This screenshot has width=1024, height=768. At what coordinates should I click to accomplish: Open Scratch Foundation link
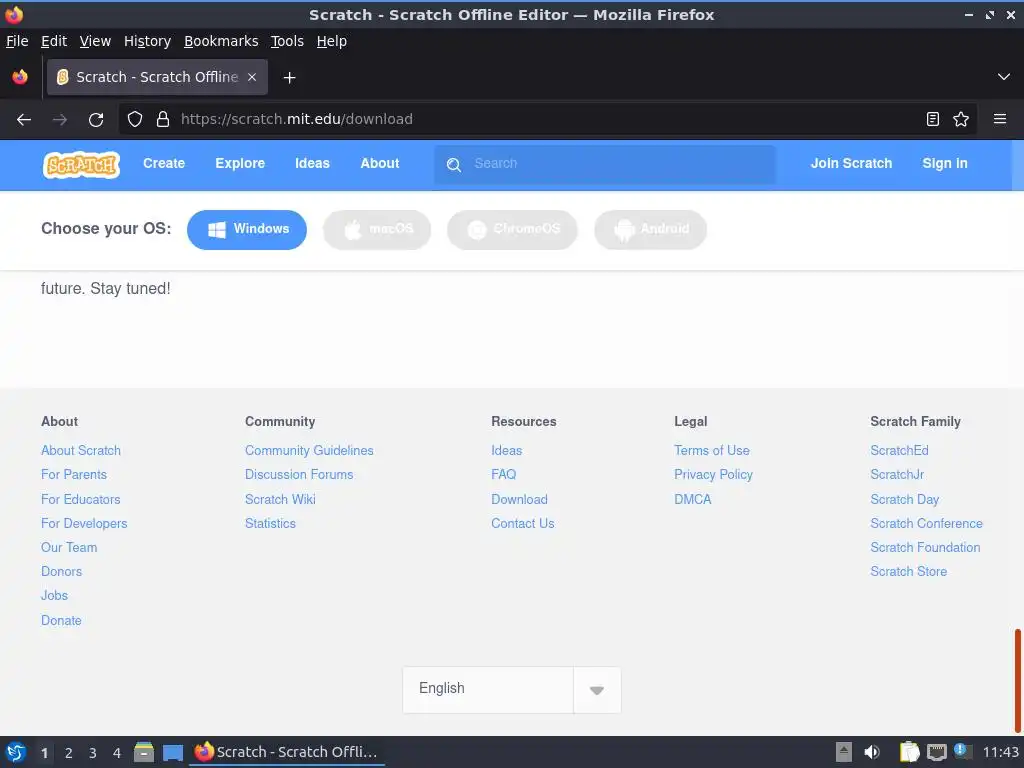[x=925, y=548]
